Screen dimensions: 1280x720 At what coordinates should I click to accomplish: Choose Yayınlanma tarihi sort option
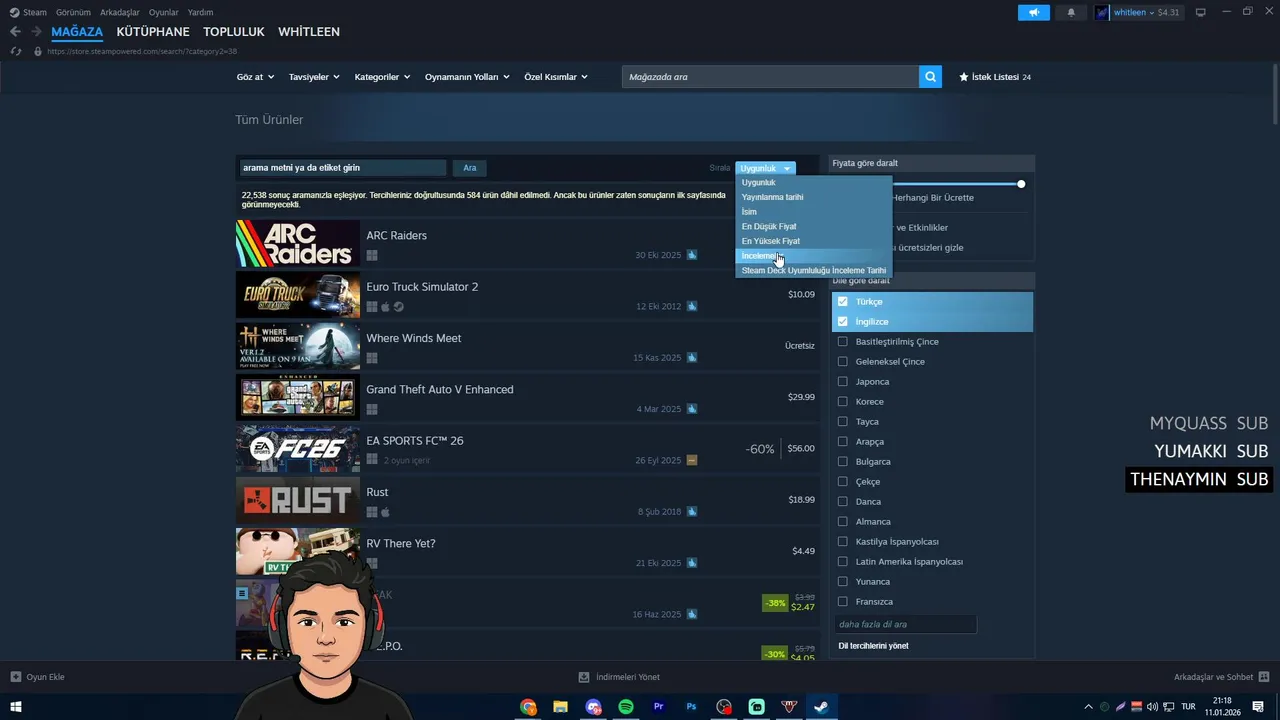point(813,197)
